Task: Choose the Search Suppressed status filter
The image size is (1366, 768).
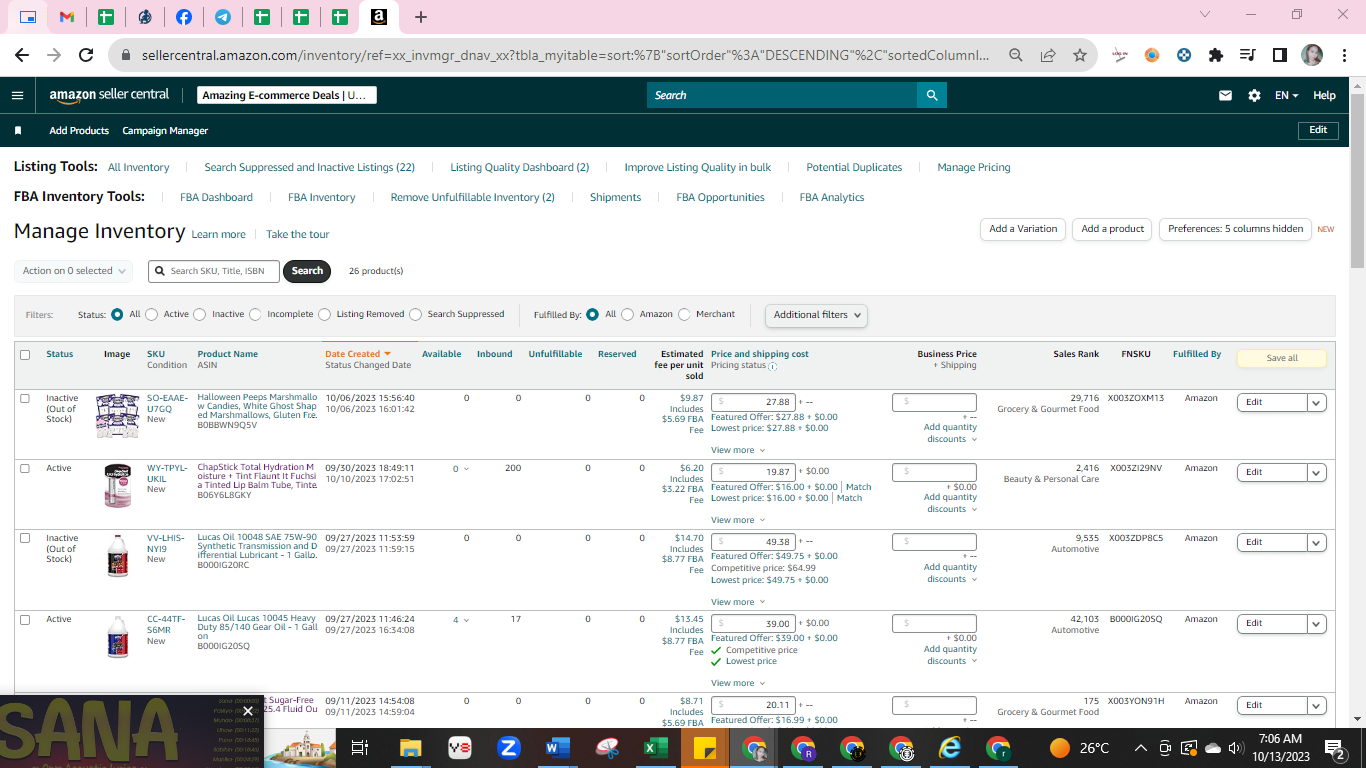Action: [x=415, y=314]
